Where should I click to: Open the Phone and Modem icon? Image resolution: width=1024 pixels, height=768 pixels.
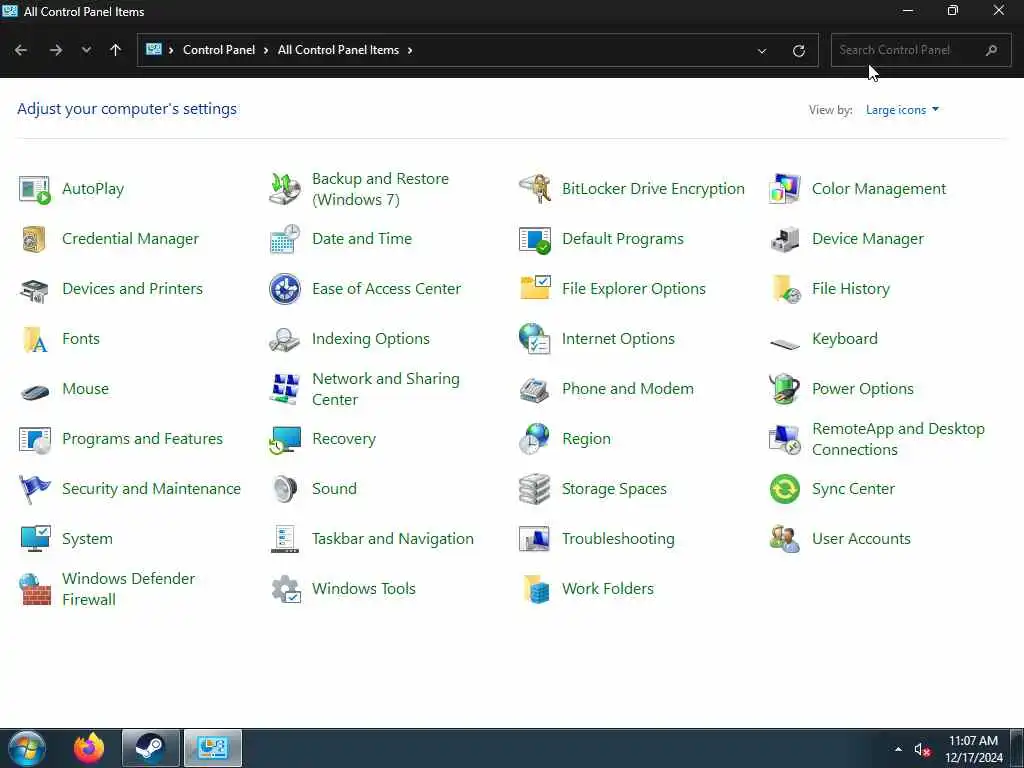point(535,389)
